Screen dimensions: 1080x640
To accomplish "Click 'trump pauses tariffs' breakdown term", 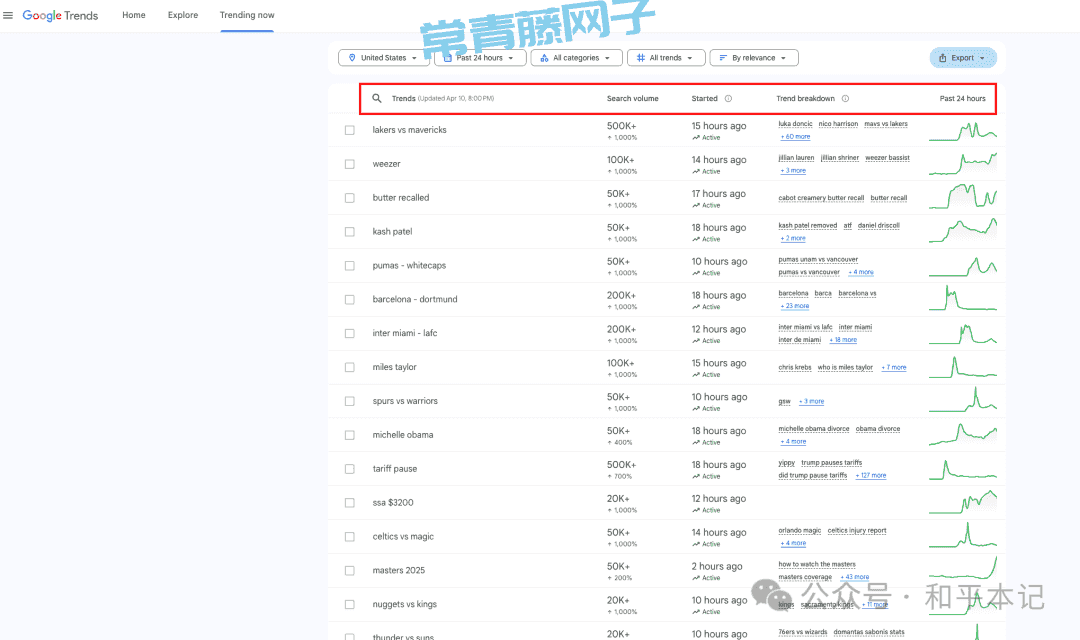I will click(831, 462).
